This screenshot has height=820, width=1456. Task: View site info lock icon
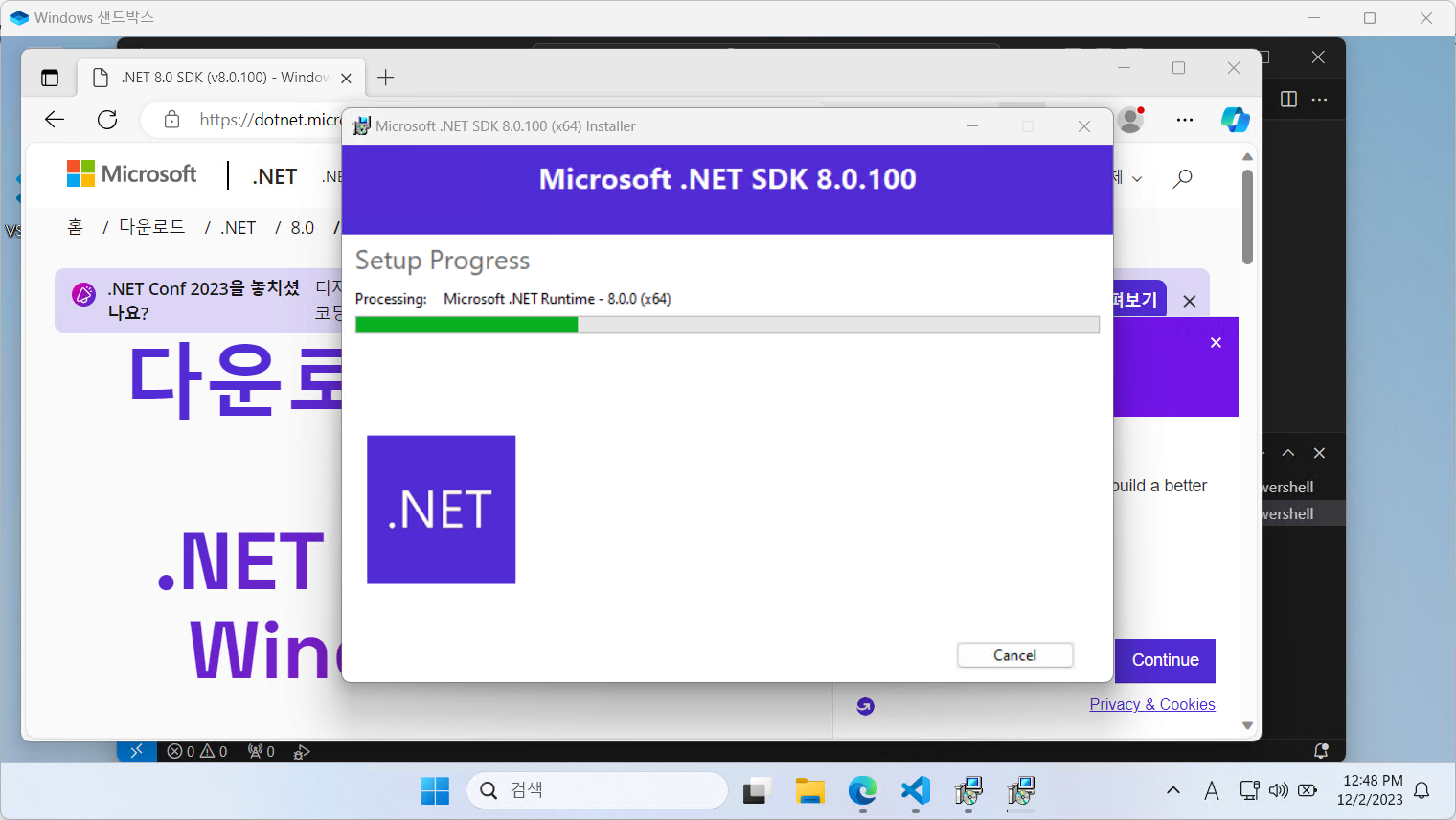[x=171, y=119]
